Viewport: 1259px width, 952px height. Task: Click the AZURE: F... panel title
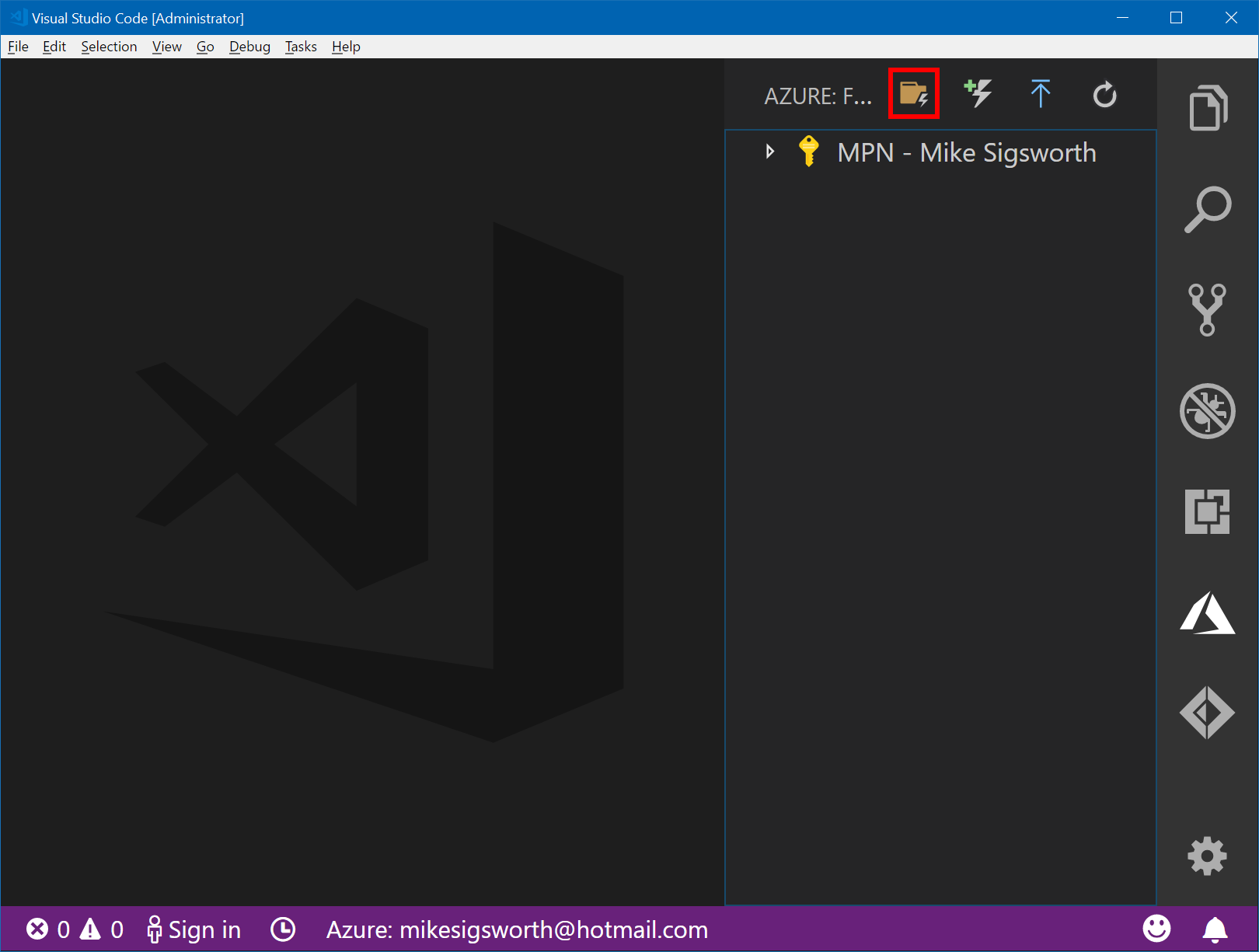click(x=818, y=96)
